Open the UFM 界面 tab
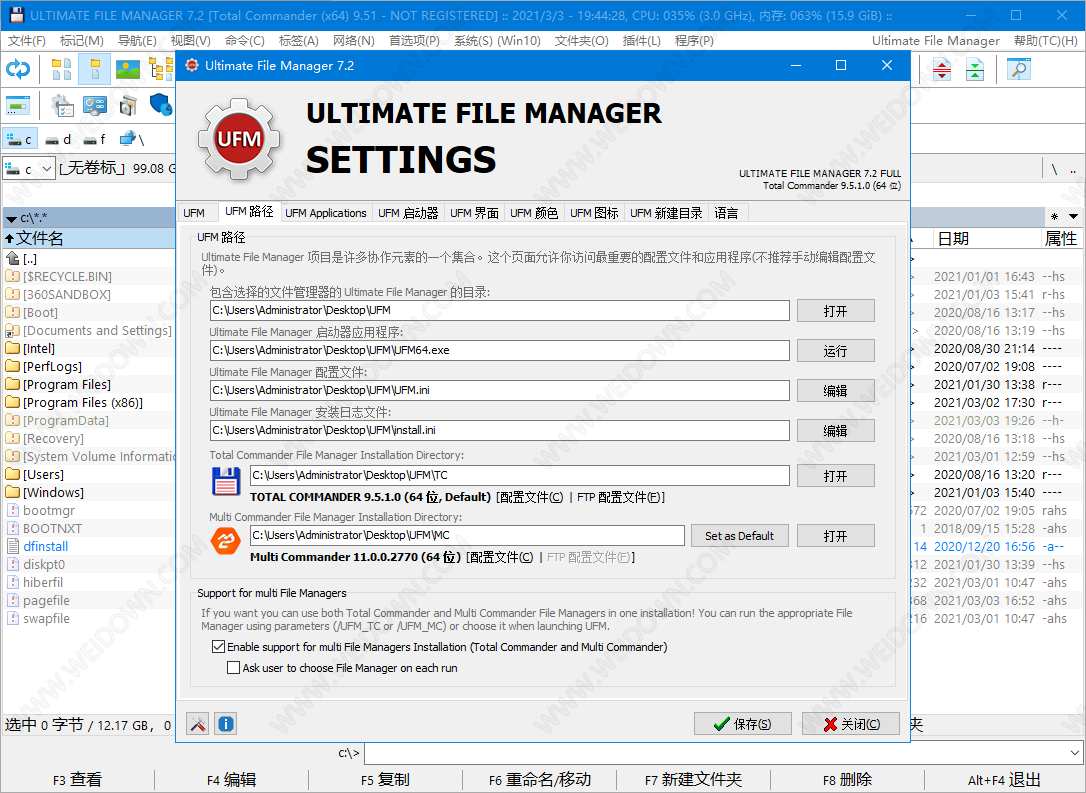Screen dimensions: 1086x793 (x=474, y=213)
